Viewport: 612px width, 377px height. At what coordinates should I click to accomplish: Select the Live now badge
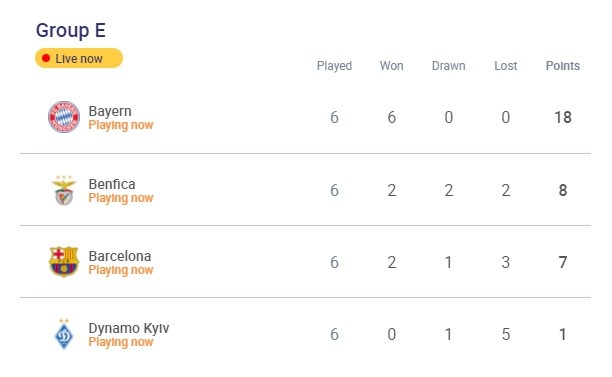[79, 58]
